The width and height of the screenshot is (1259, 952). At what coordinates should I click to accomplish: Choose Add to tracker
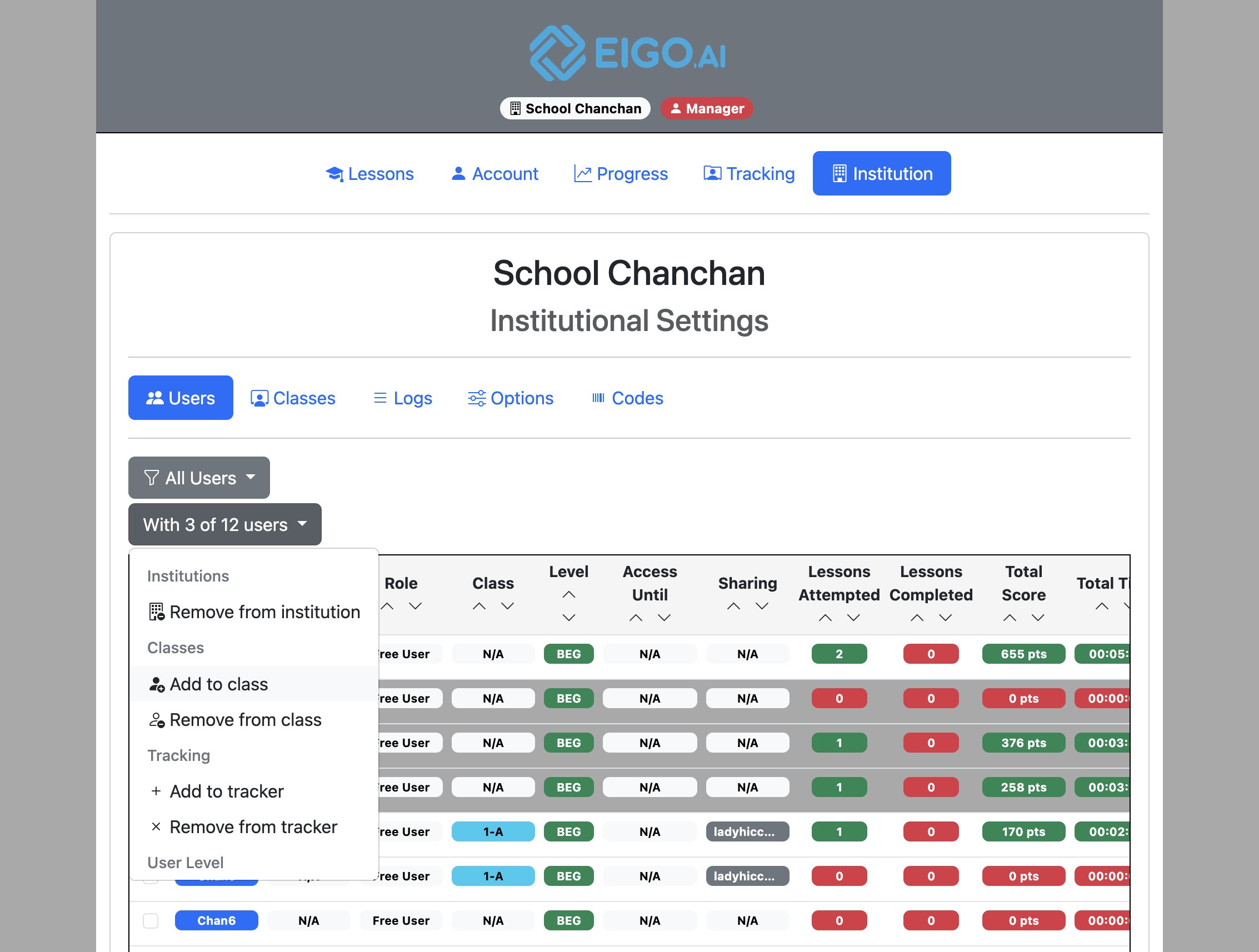[x=254, y=791]
